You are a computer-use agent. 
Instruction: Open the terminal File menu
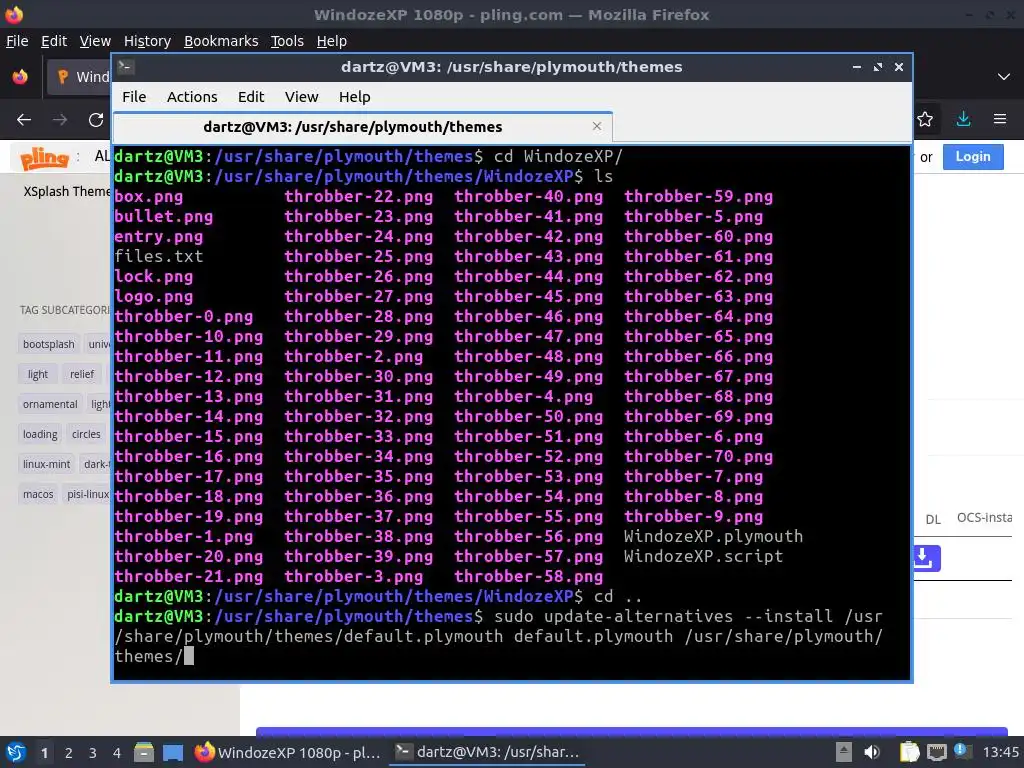(x=134, y=97)
